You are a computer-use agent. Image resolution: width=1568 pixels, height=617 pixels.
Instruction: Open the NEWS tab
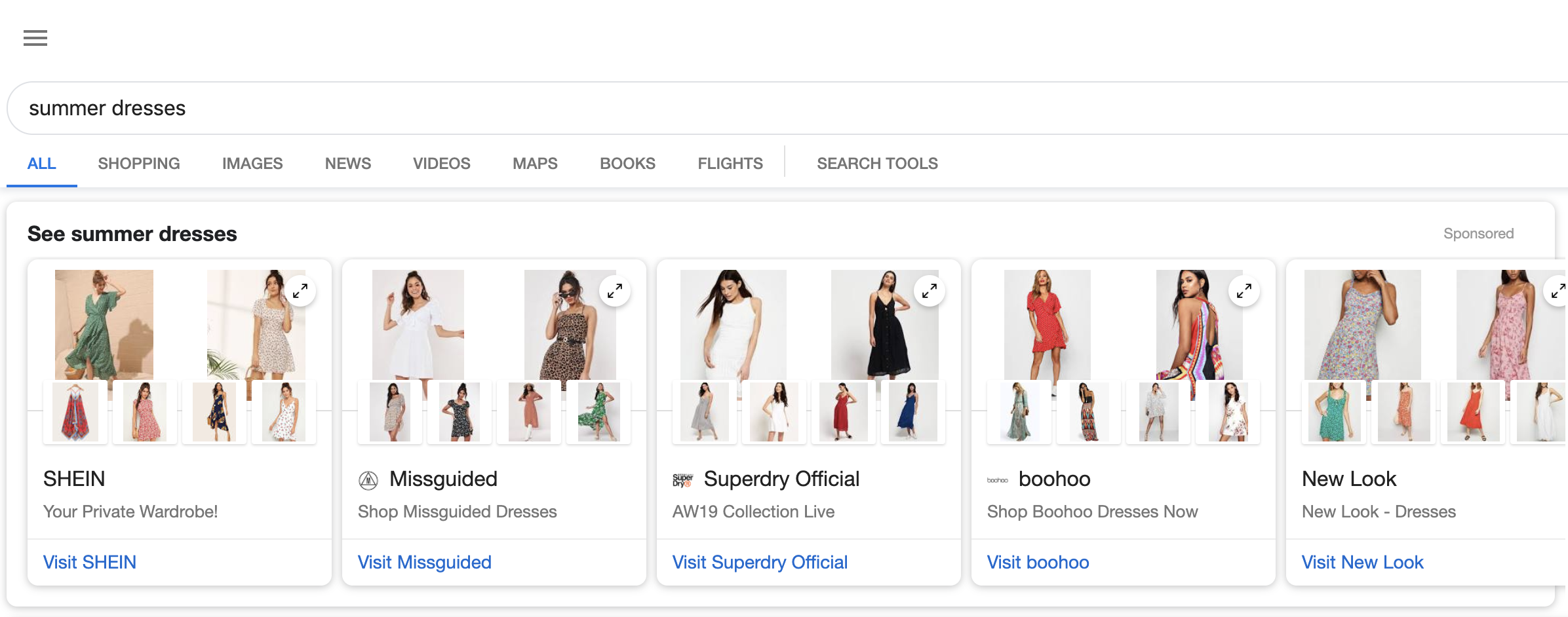[348, 163]
